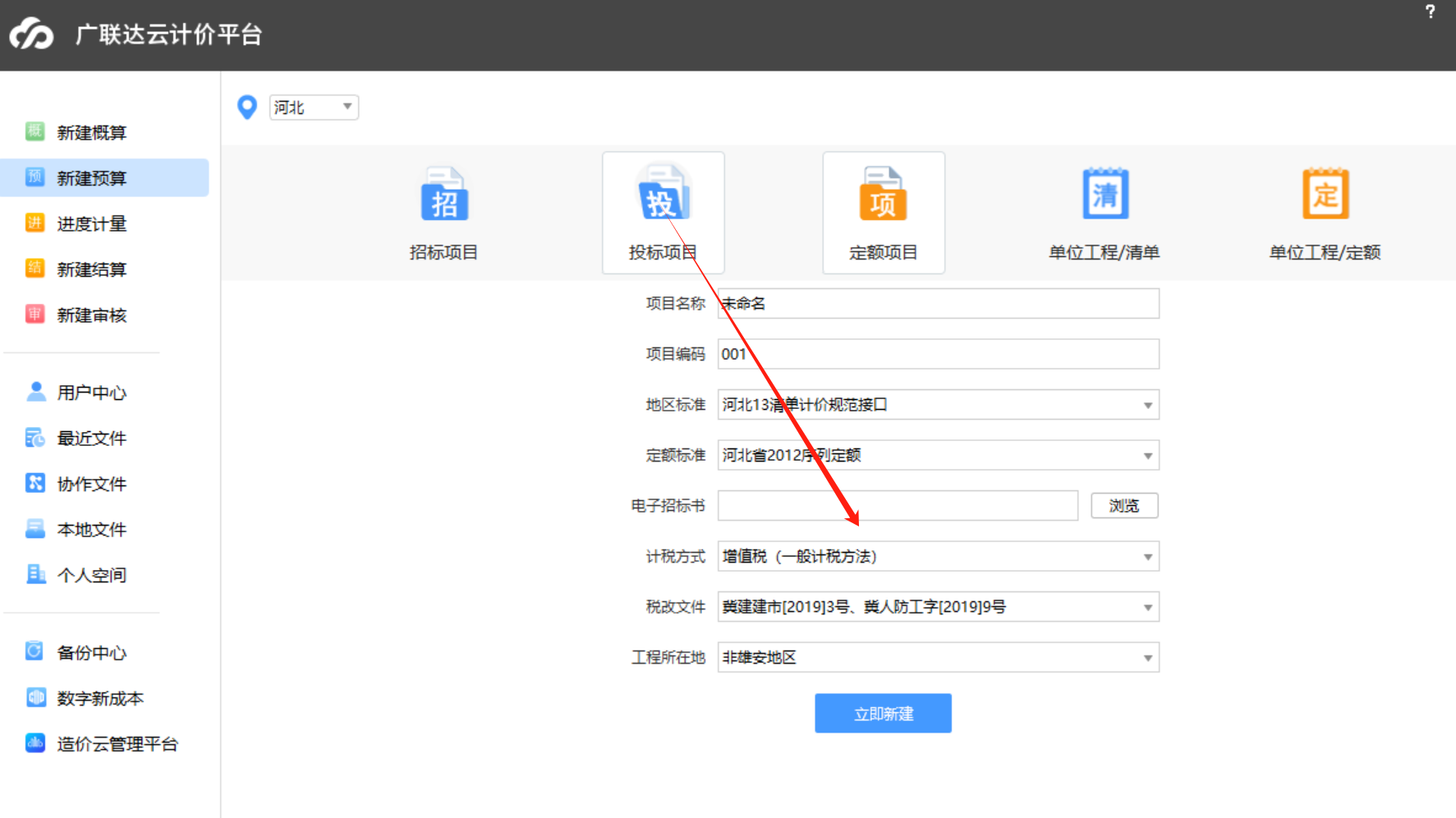Click the 造价云管理平台 icon

pos(35,742)
